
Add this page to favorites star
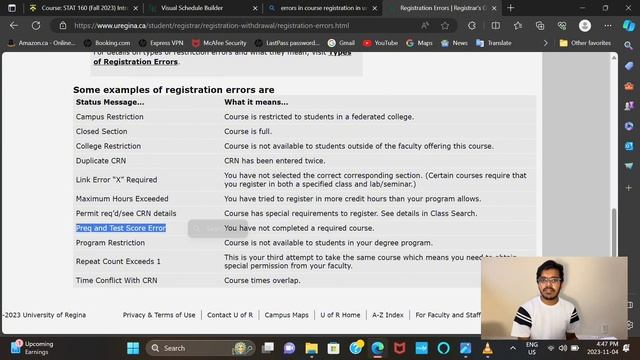pyautogui.click(x=445, y=26)
